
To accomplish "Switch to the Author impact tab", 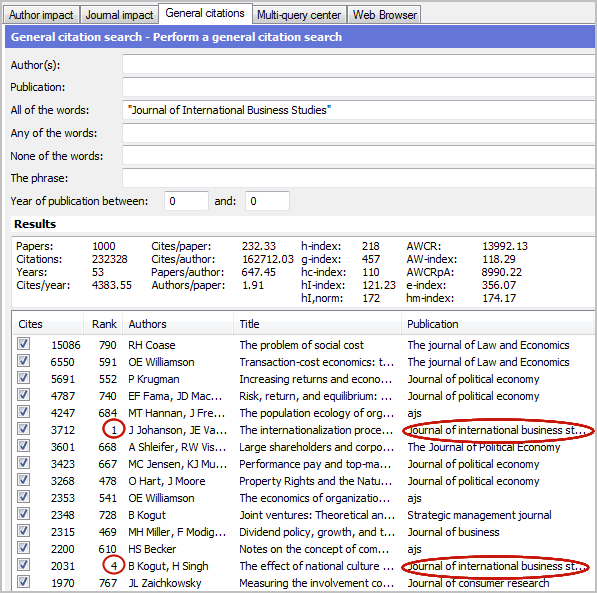I will pos(41,15).
